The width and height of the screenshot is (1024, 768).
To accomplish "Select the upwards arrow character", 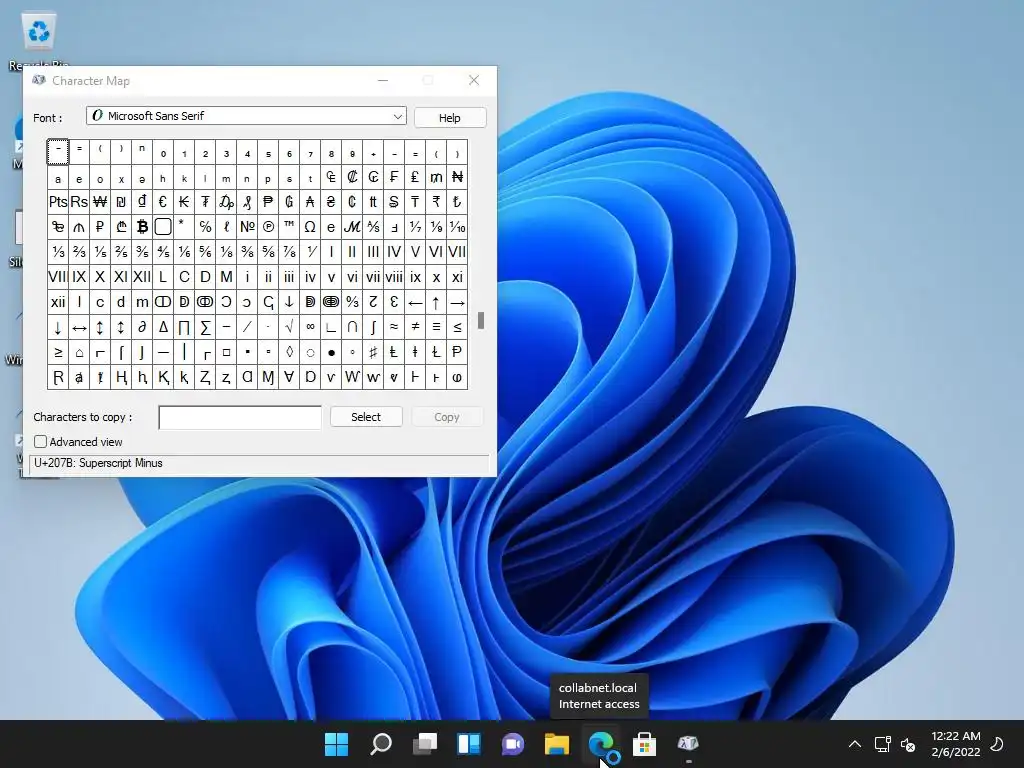I will tap(436, 302).
